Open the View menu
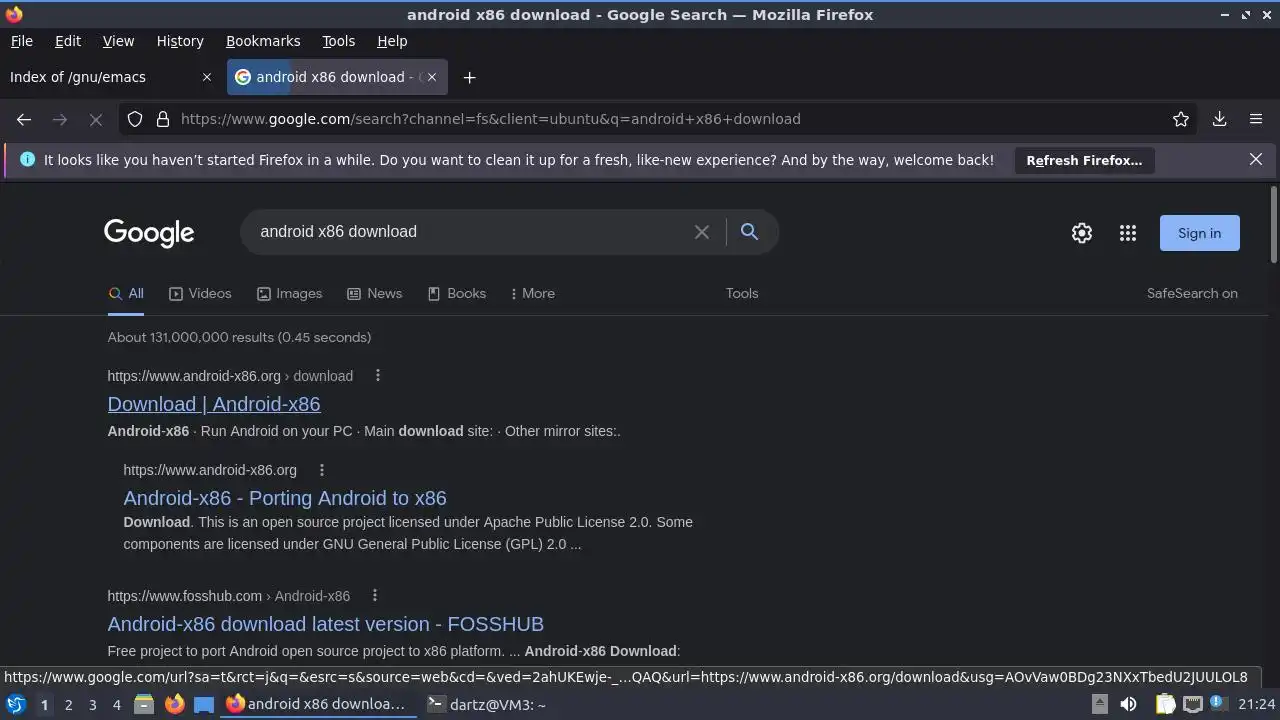This screenshot has width=1280, height=720. pos(118,41)
